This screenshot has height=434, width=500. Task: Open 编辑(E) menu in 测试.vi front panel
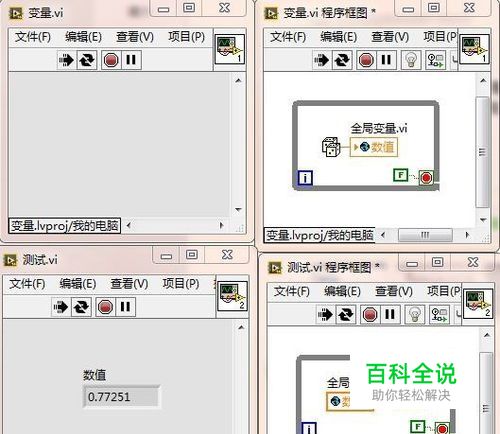coord(78,284)
